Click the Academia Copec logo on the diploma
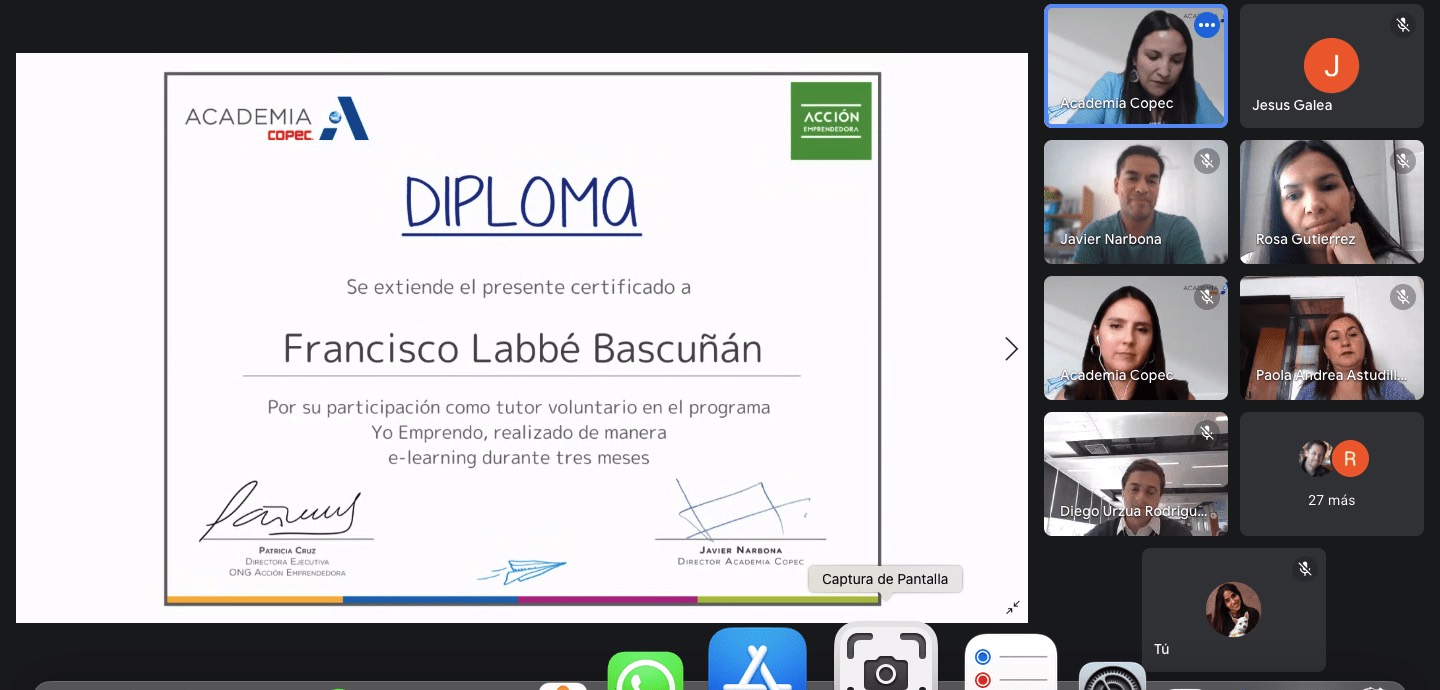The image size is (1440, 690). pyautogui.click(x=277, y=119)
